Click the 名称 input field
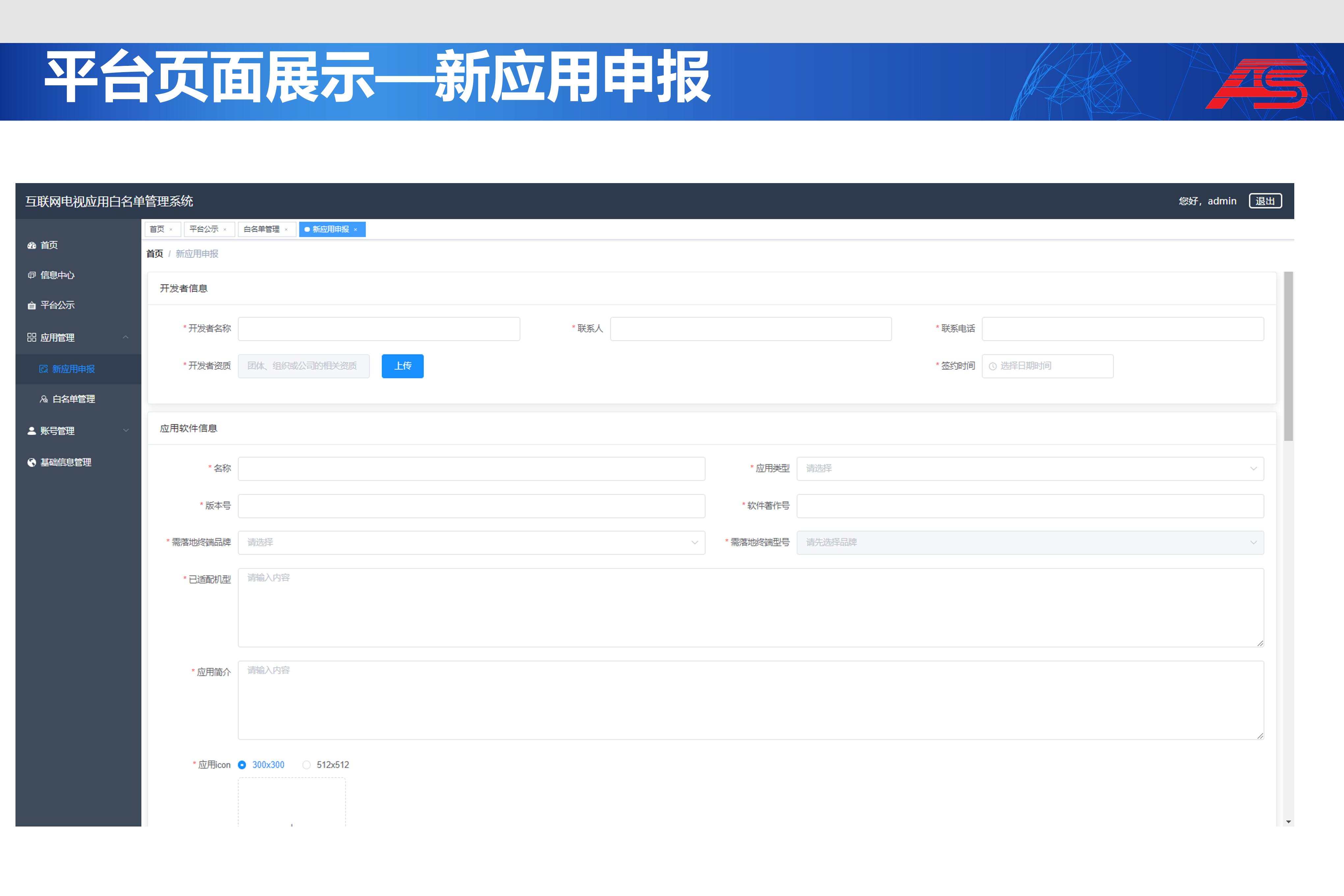The image size is (1344, 896). pos(471,469)
